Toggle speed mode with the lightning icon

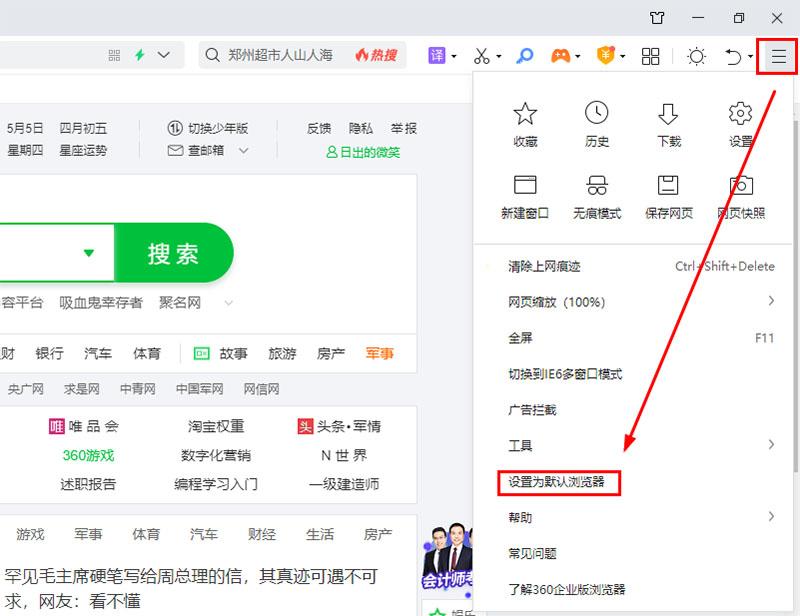[139, 56]
